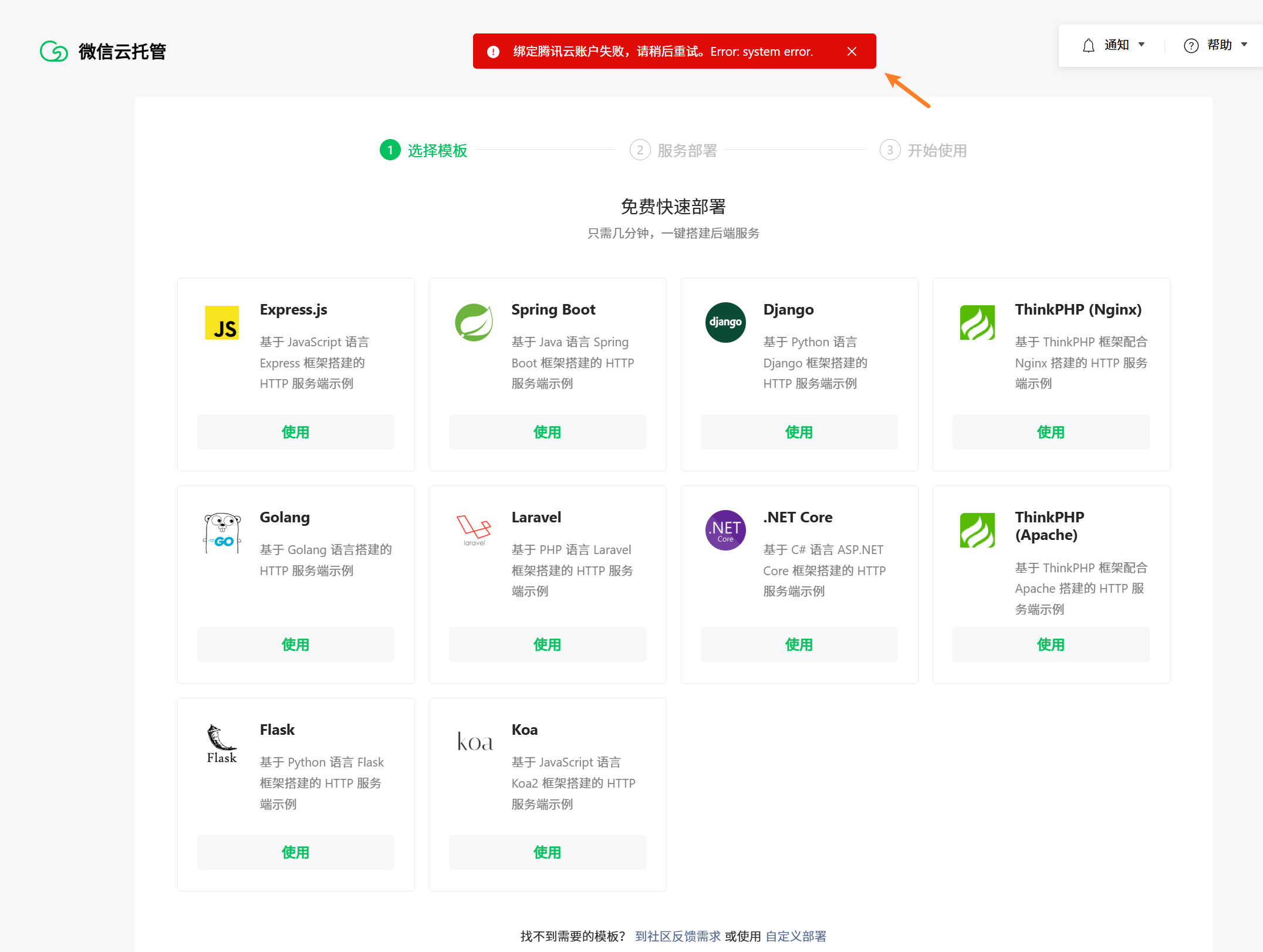Image resolution: width=1263 pixels, height=952 pixels.
Task: Click the Django card title
Action: point(789,309)
